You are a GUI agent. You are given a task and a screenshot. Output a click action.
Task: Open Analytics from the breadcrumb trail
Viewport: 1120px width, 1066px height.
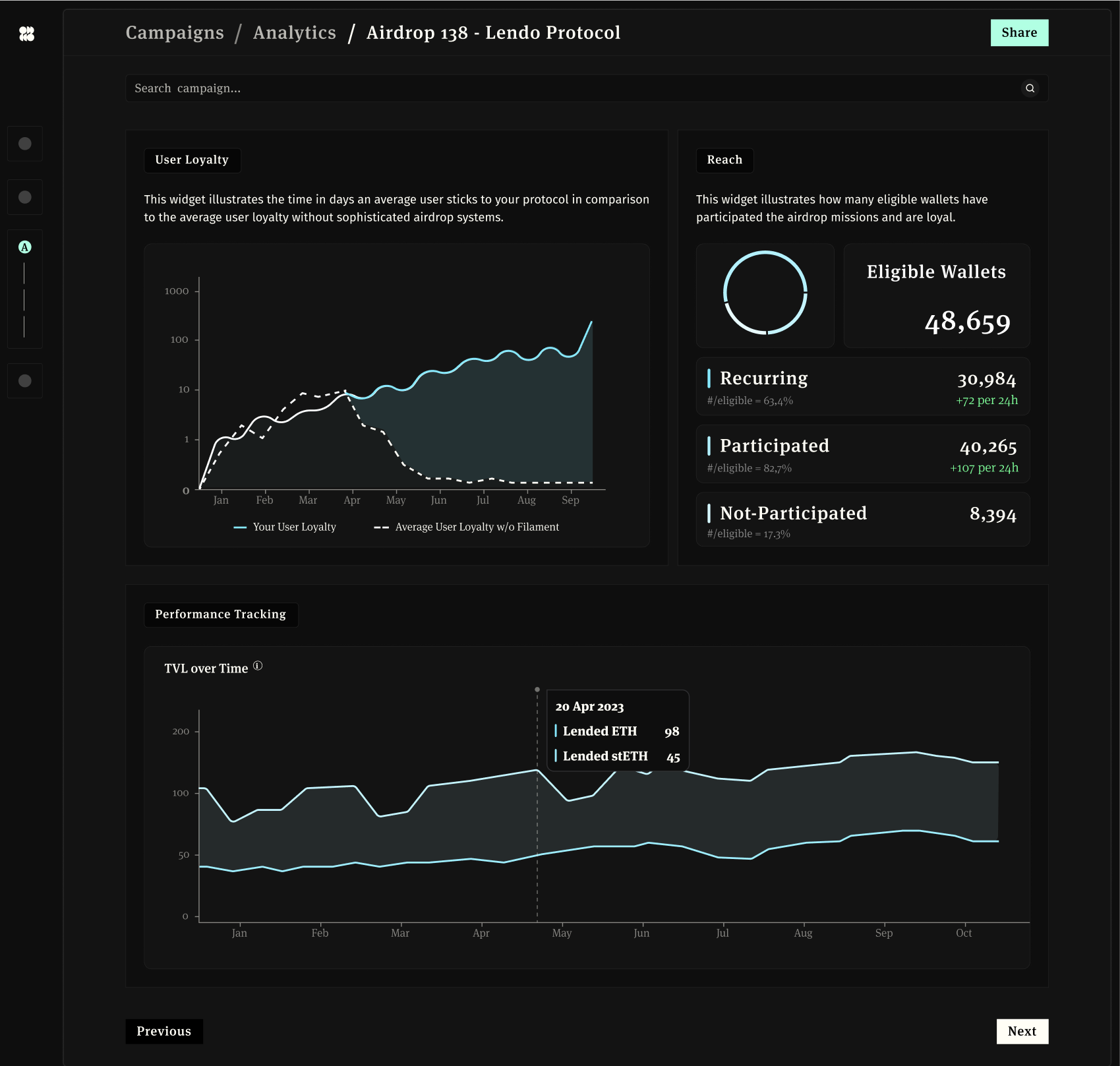tap(295, 32)
